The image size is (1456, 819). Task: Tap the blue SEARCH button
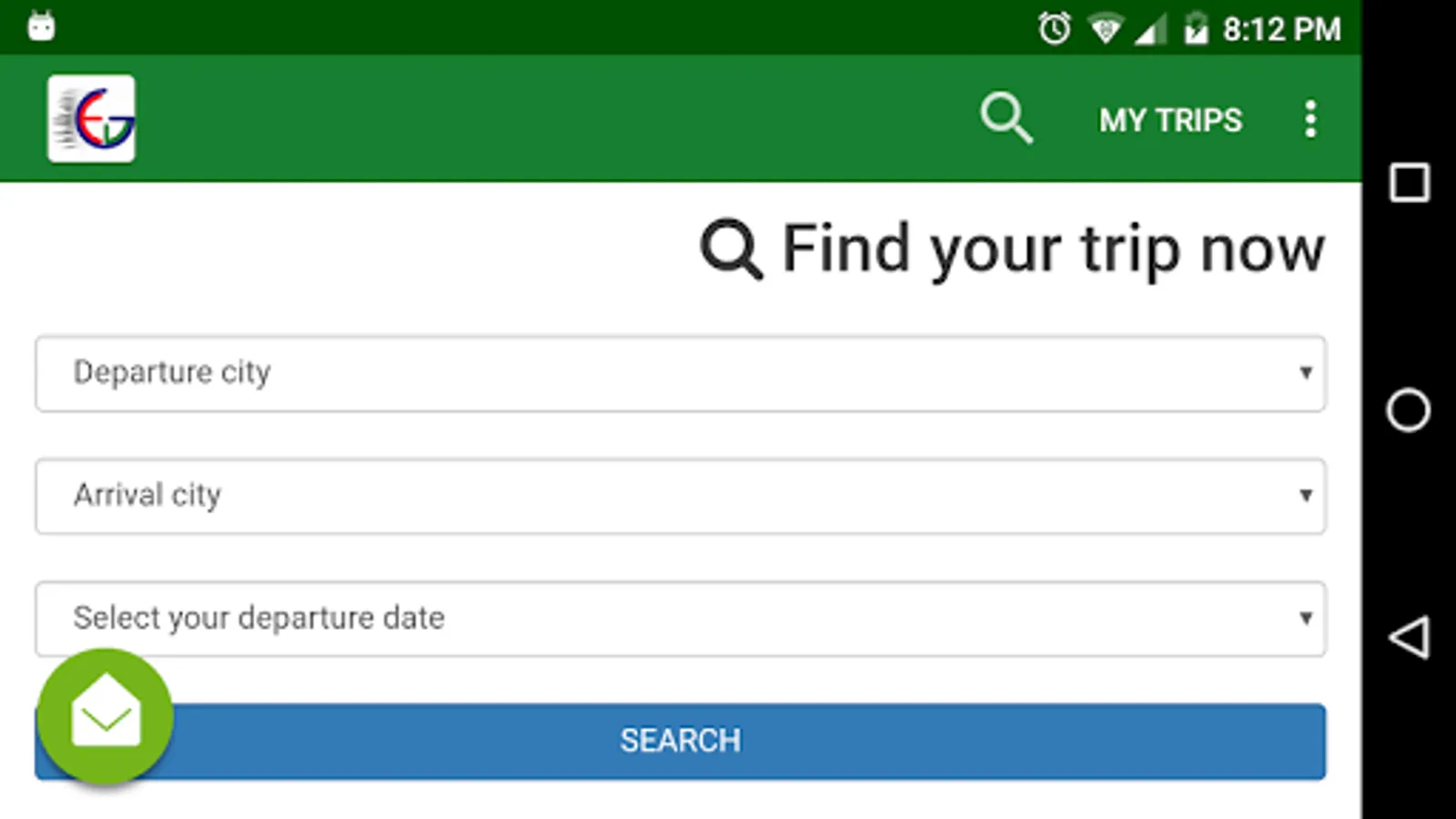pyautogui.click(x=680, y=741)
